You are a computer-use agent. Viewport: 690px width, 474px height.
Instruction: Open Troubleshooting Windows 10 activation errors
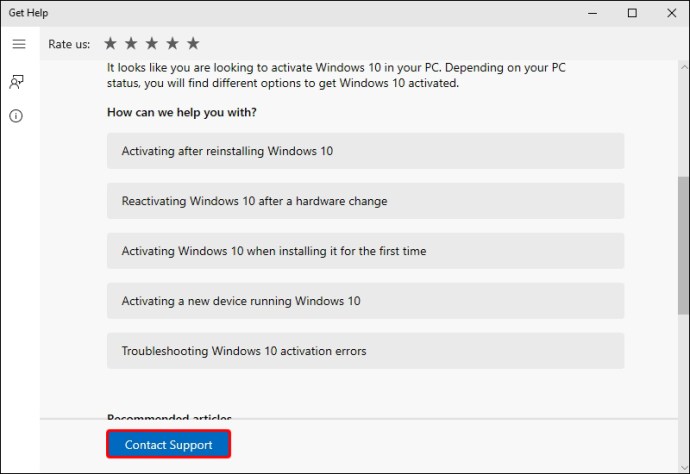[x=365, y=351]
